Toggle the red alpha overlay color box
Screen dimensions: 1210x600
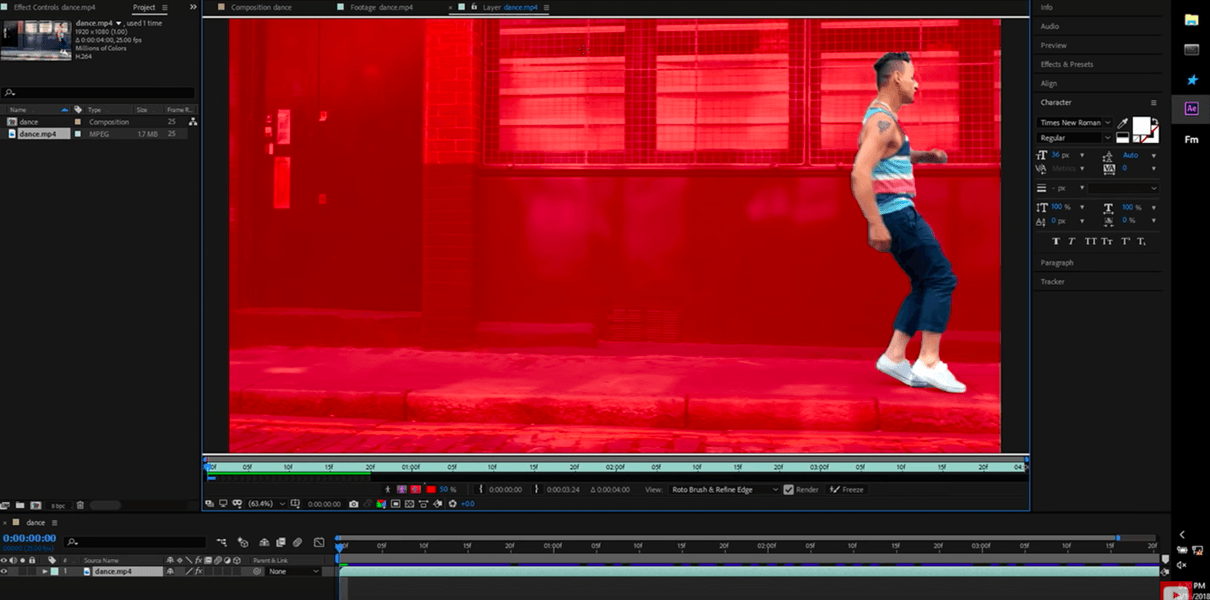(431, 489)
